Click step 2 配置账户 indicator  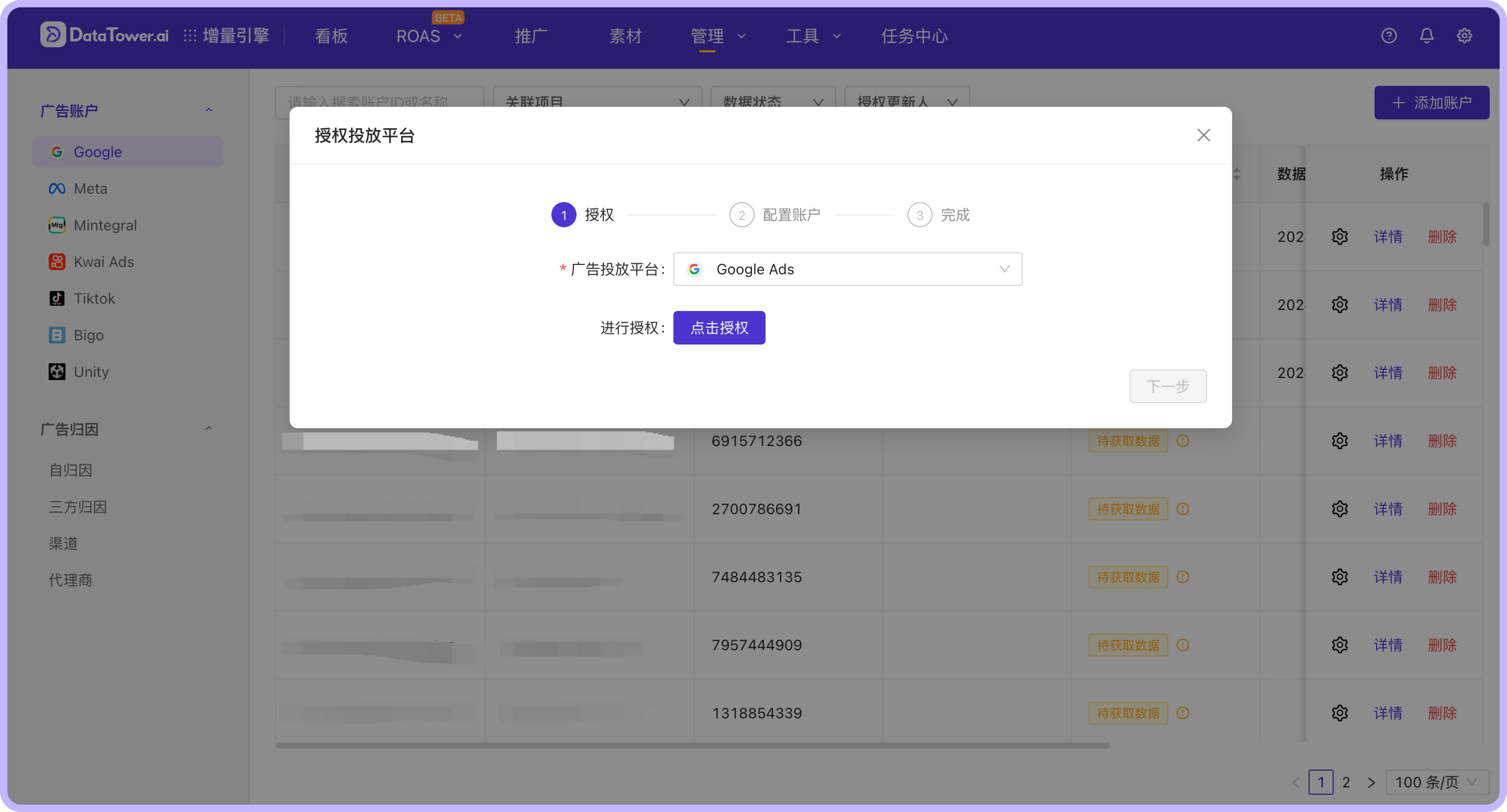click(741, 214)
